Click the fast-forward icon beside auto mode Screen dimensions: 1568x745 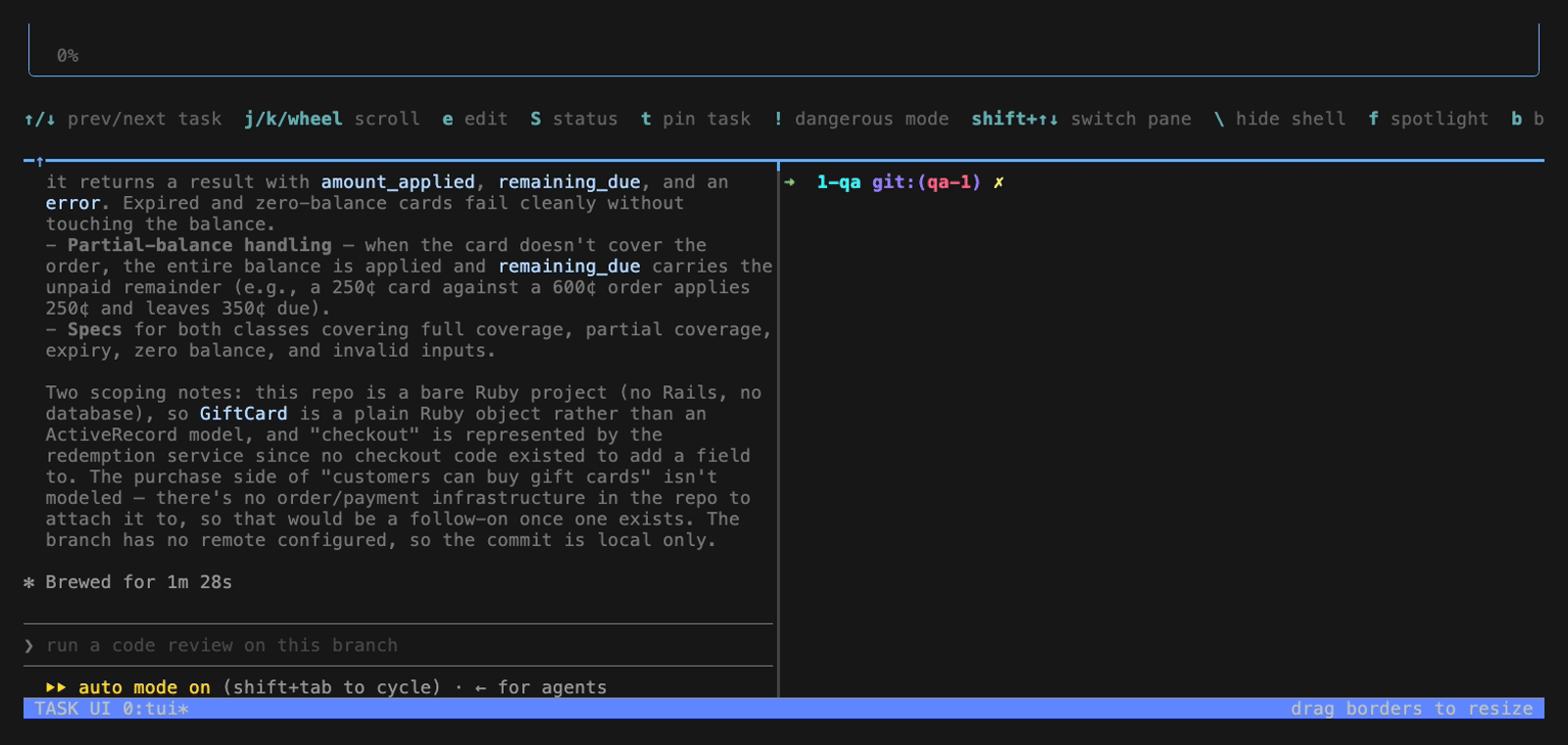(56, 687)
